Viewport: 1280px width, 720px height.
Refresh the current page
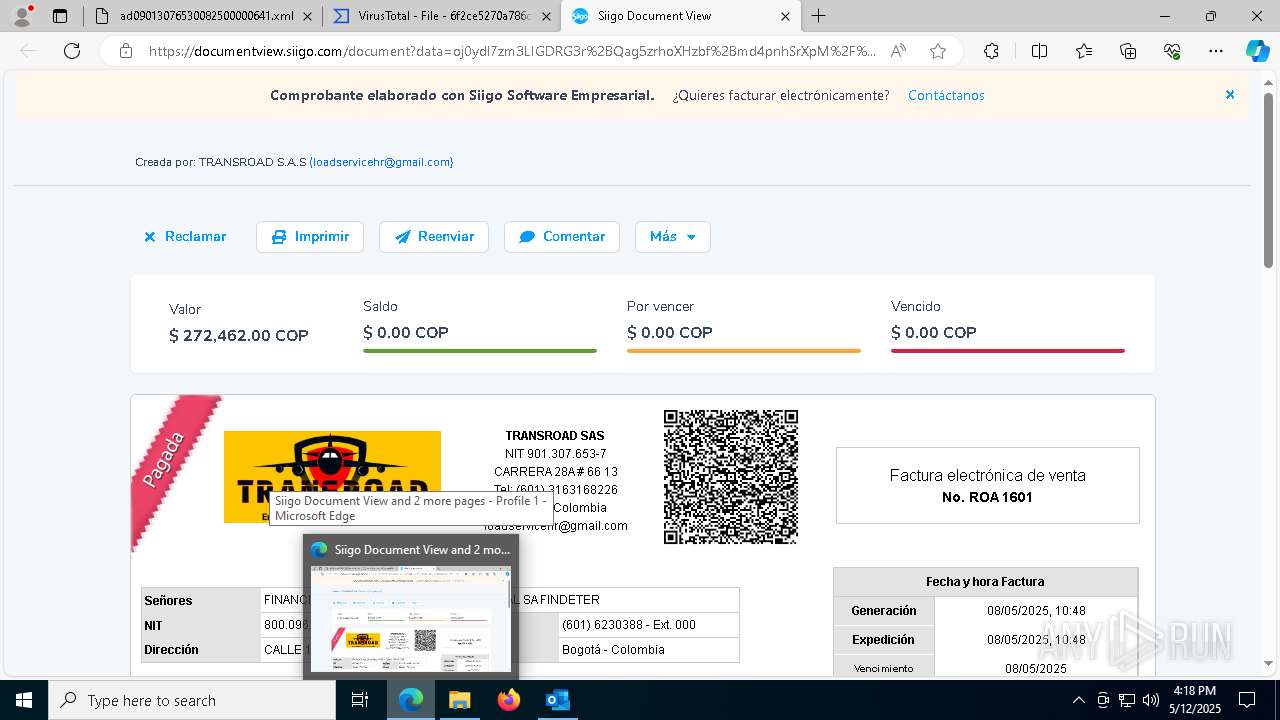71,51
